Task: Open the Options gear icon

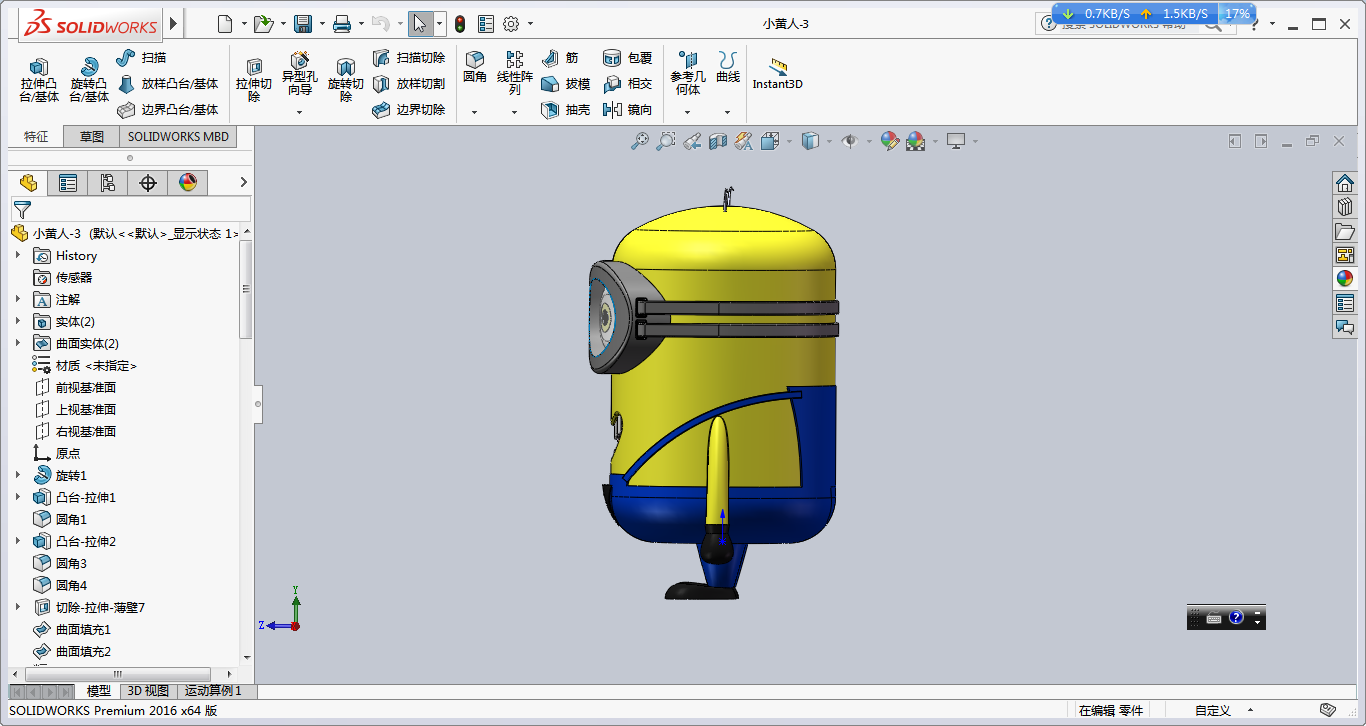Action: (x=511, y=23)
